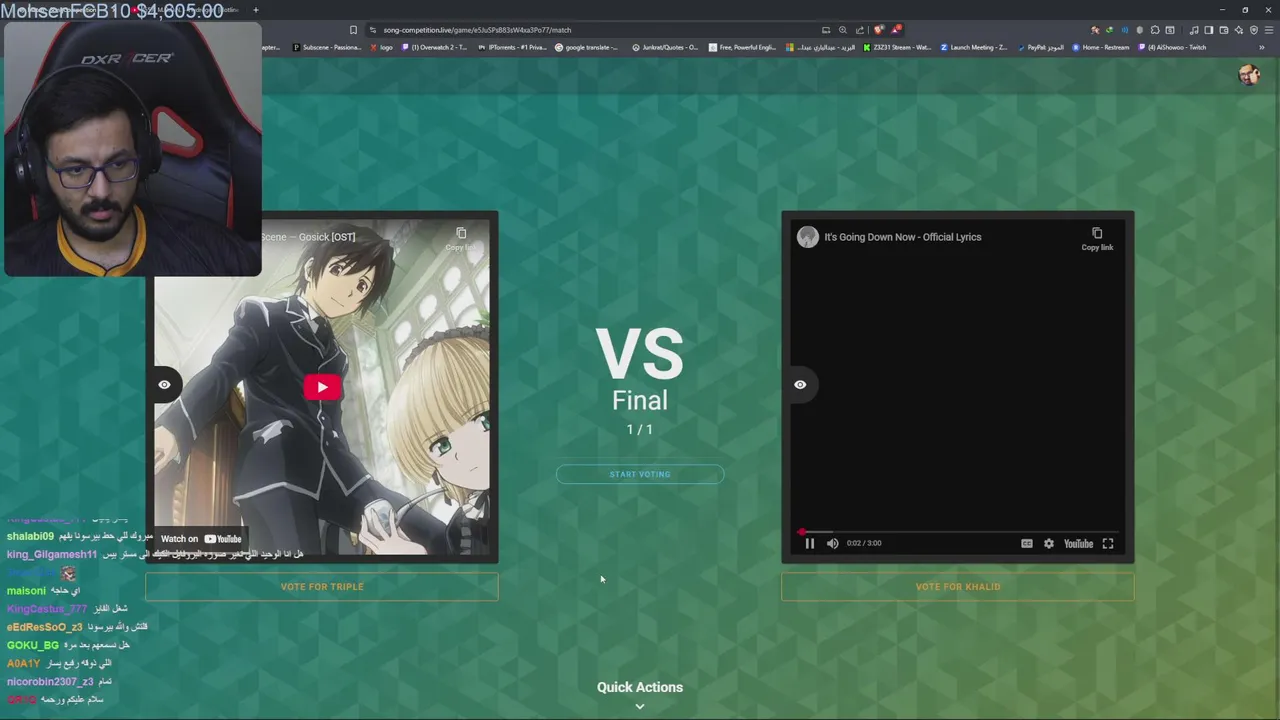The width and height of the screenshot is (1280, 720).
Task: Click the Final round label
Action: coord(640,400)
